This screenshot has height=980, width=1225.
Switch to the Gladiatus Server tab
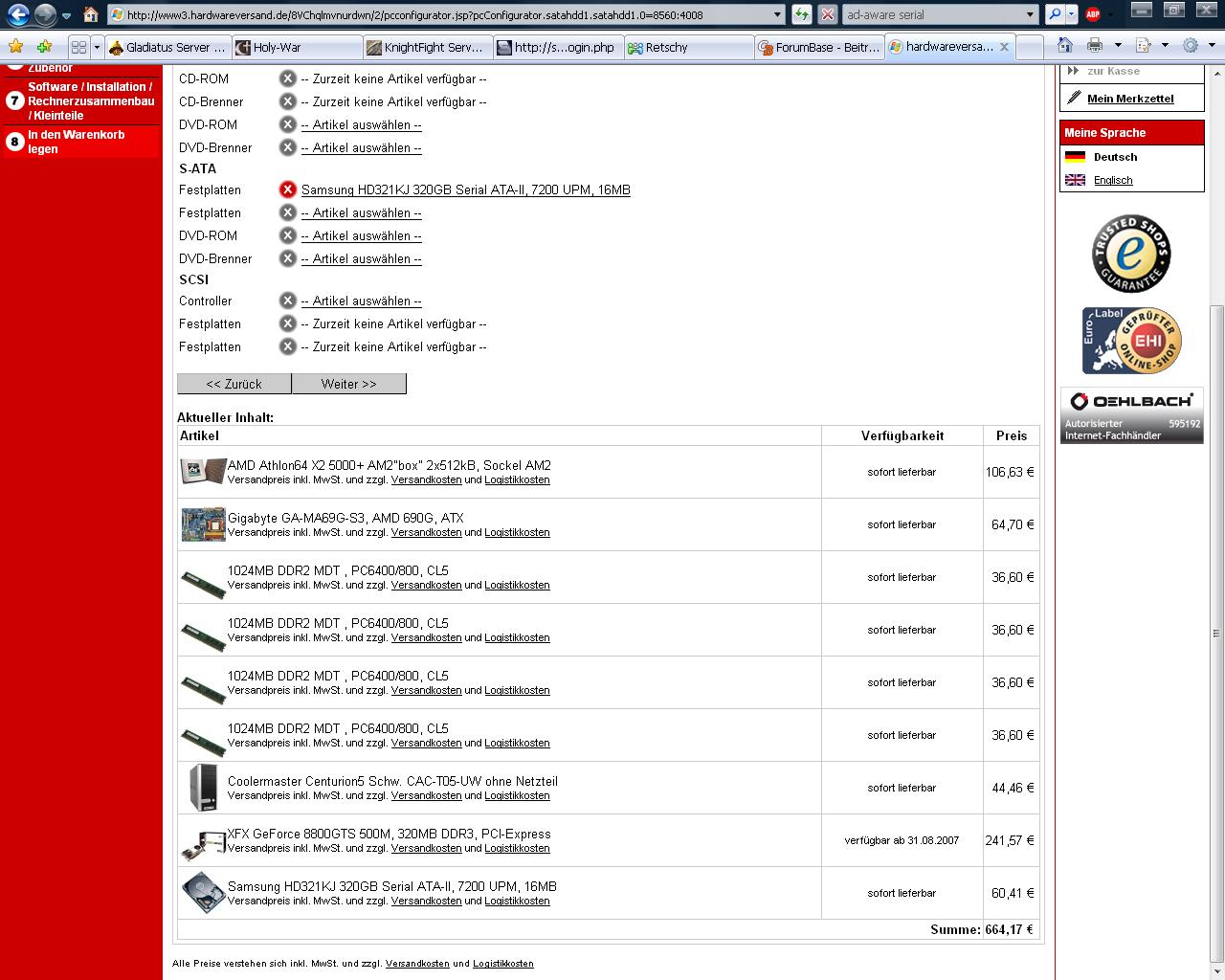coord(168,47)
